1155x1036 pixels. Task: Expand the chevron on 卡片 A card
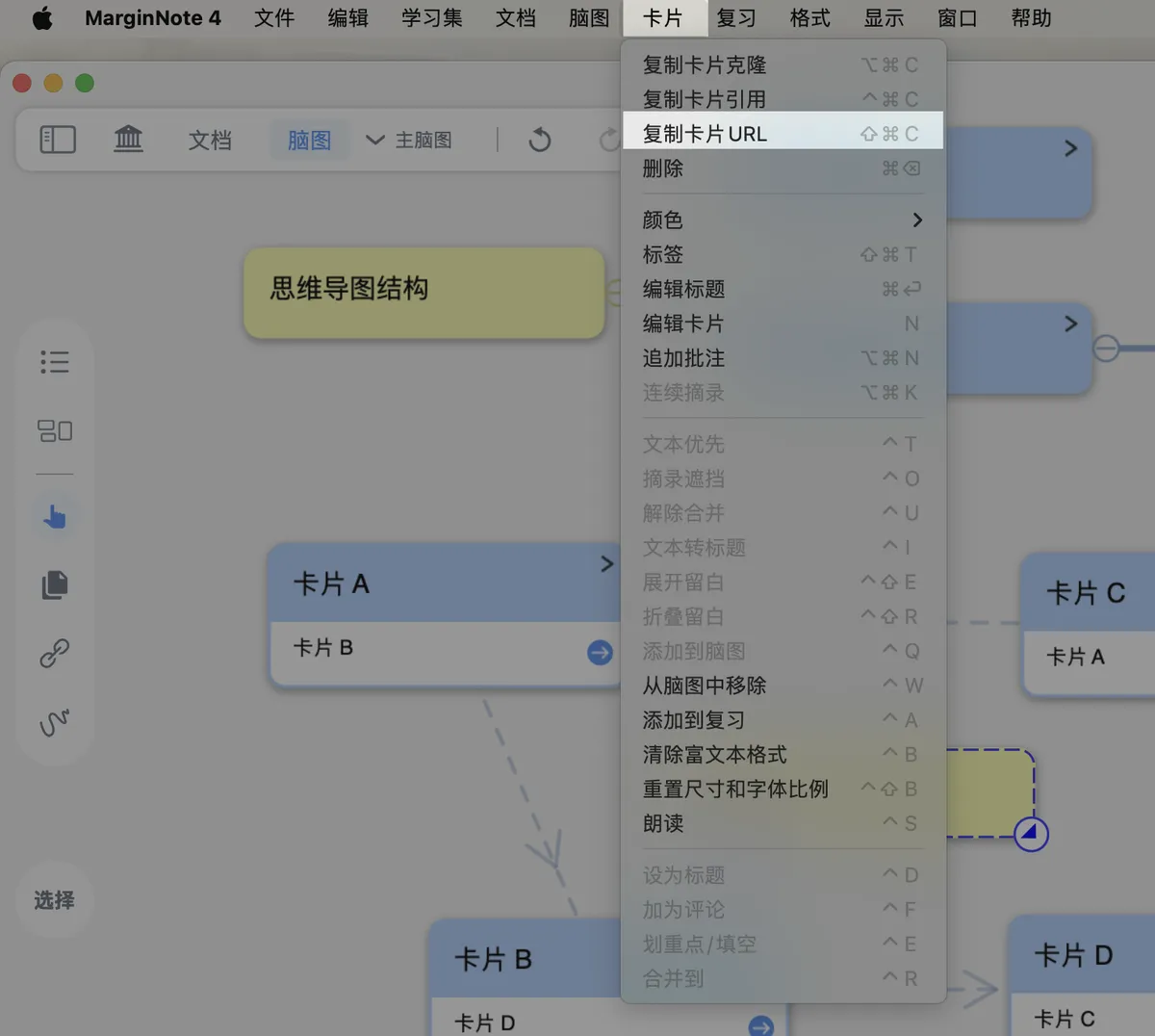coord(606,564)
